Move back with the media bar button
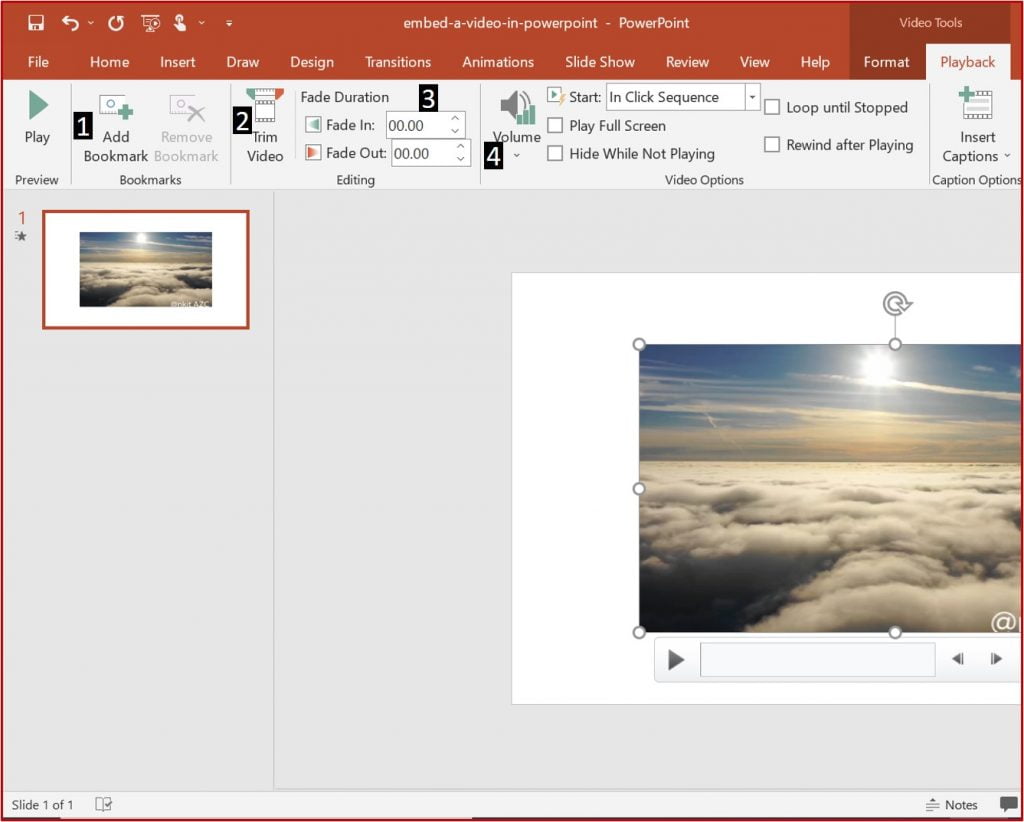The image size is (1024, 822). tap(957, 659)
